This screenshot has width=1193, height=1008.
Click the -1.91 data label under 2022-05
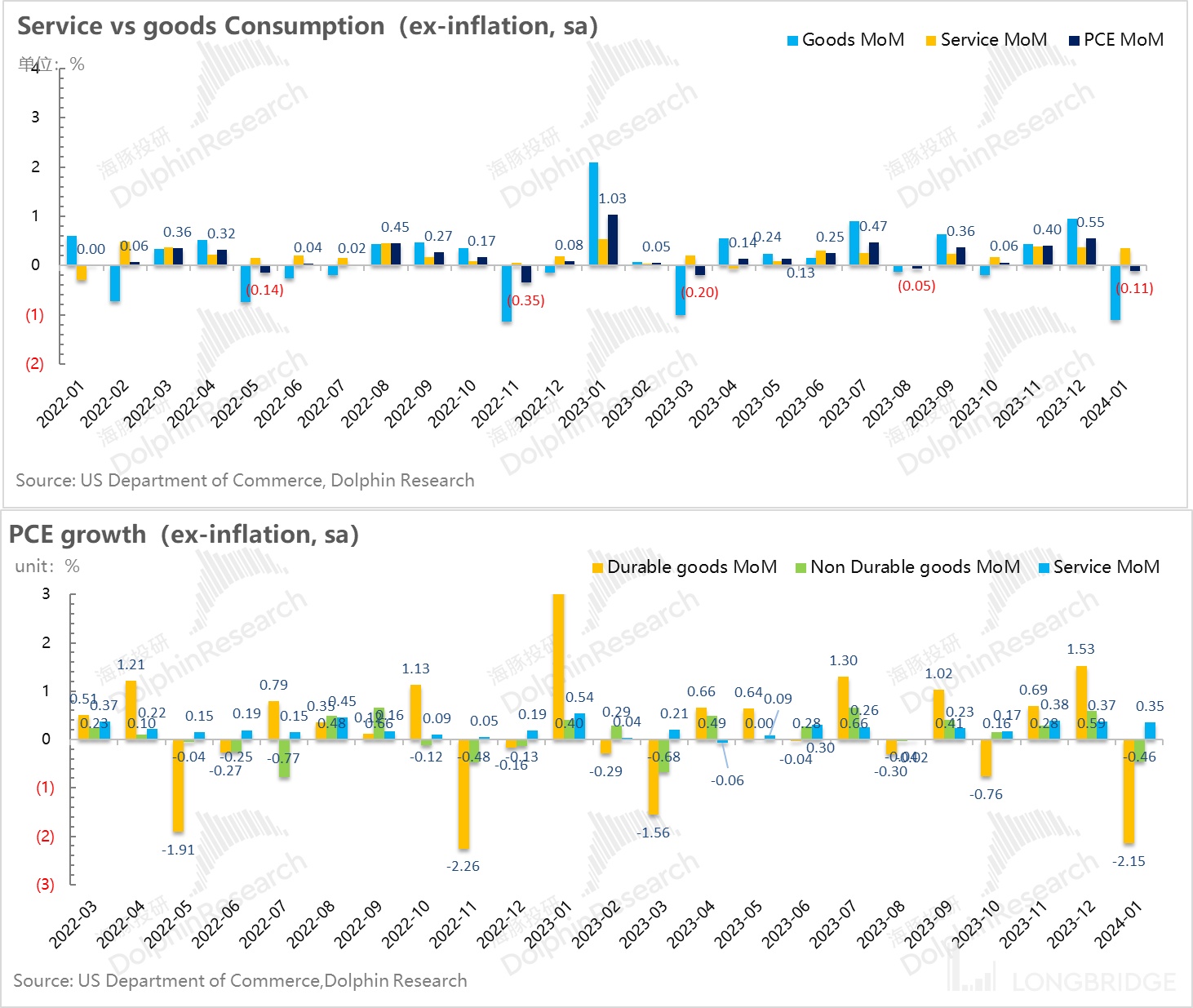(178, 850)
